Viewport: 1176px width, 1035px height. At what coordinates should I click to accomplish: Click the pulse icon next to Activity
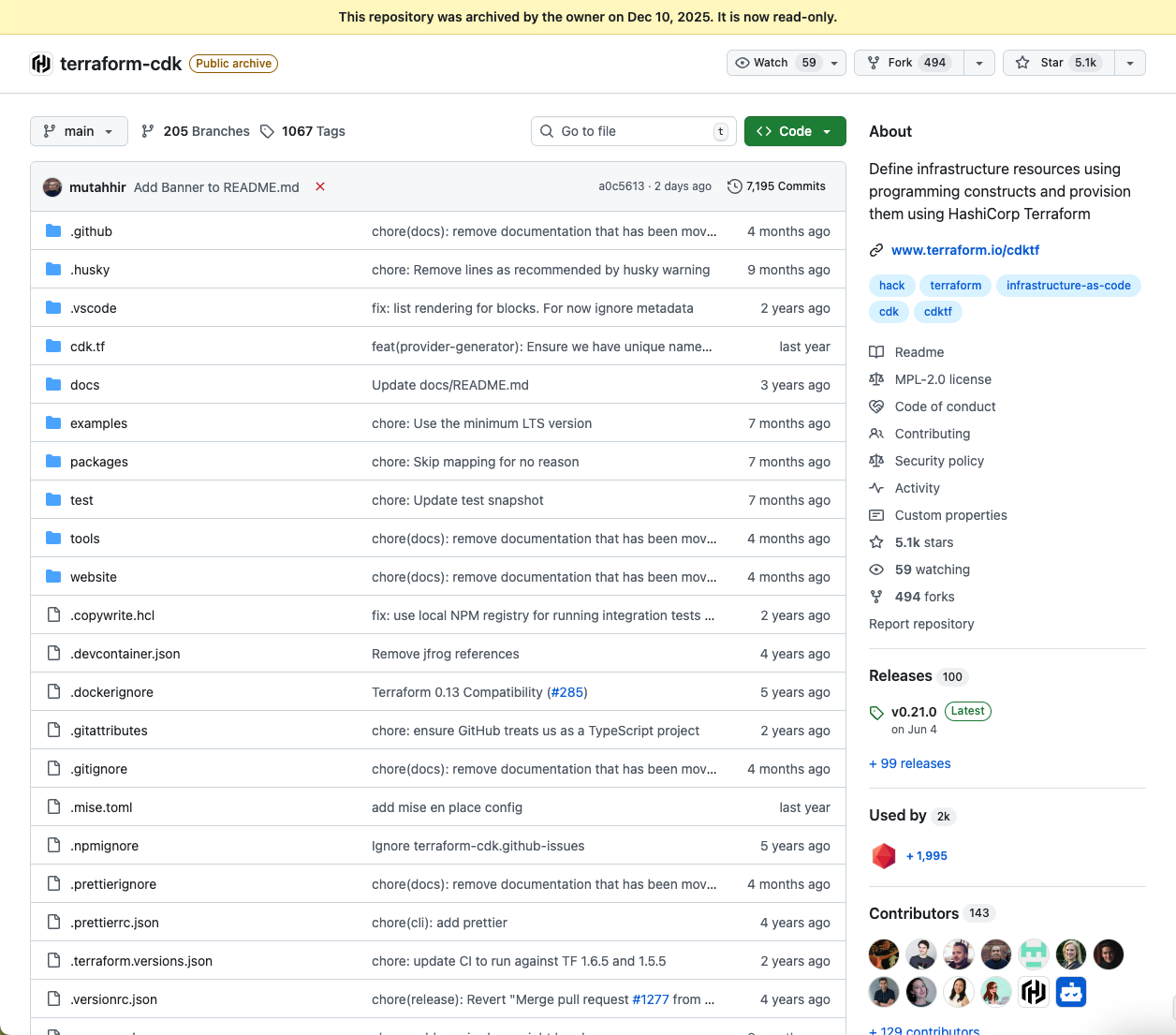pos(876,488)
